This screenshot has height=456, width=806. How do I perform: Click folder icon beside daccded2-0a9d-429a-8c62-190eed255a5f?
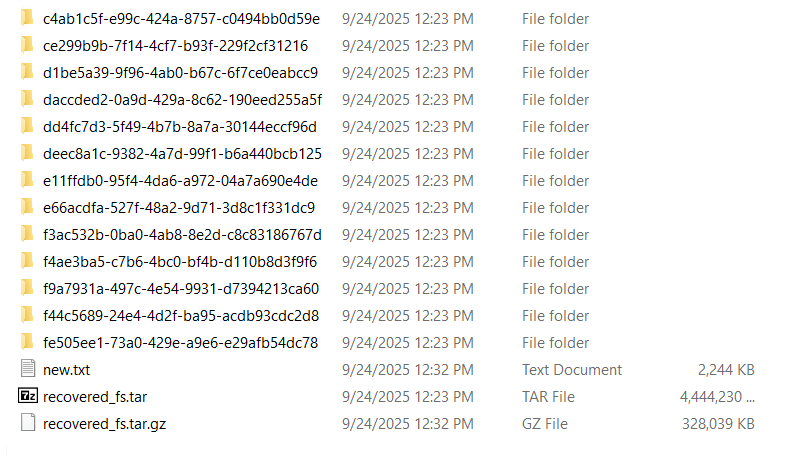point(27,100)
